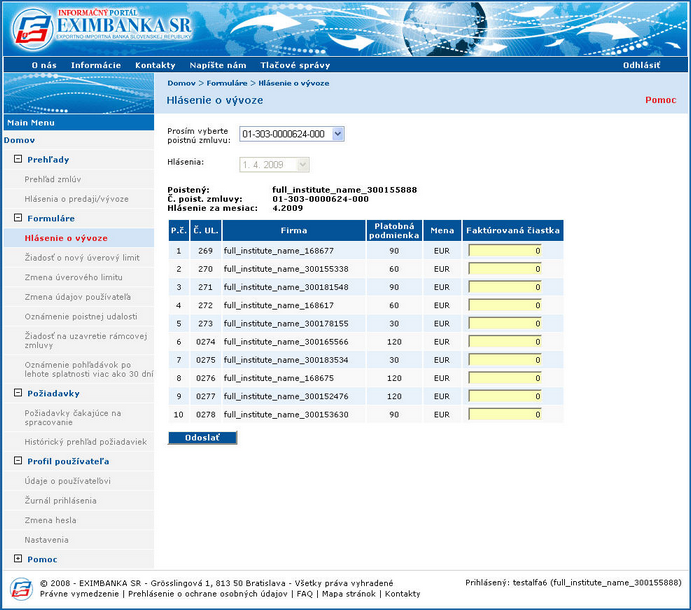Open Prehlásenie o ochrane osobných údajov
Viewport: 691px width, 610px height.
point(208,594)
